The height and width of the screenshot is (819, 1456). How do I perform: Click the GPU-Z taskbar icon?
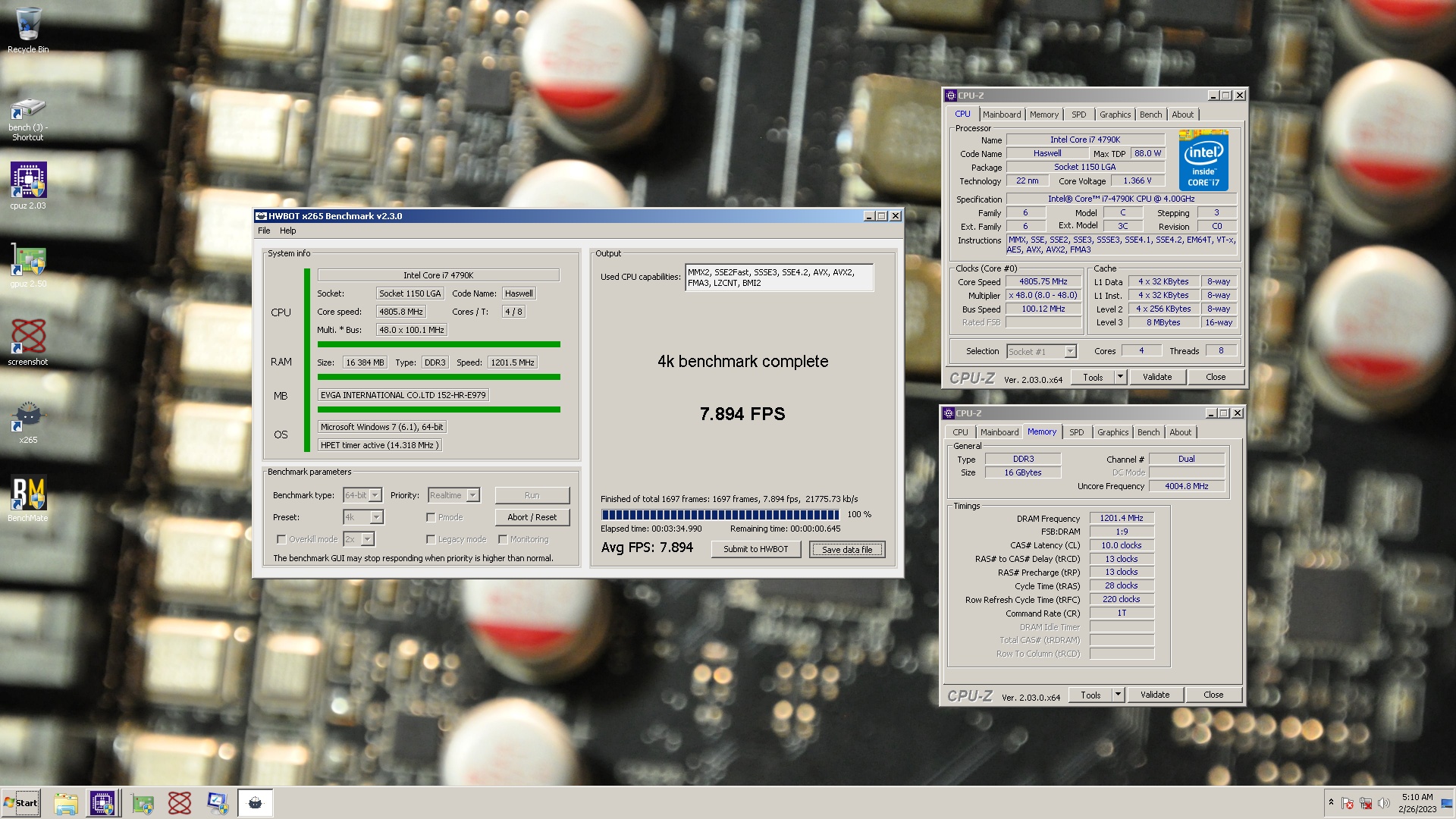pyautogui.click(x=143, y=803)
